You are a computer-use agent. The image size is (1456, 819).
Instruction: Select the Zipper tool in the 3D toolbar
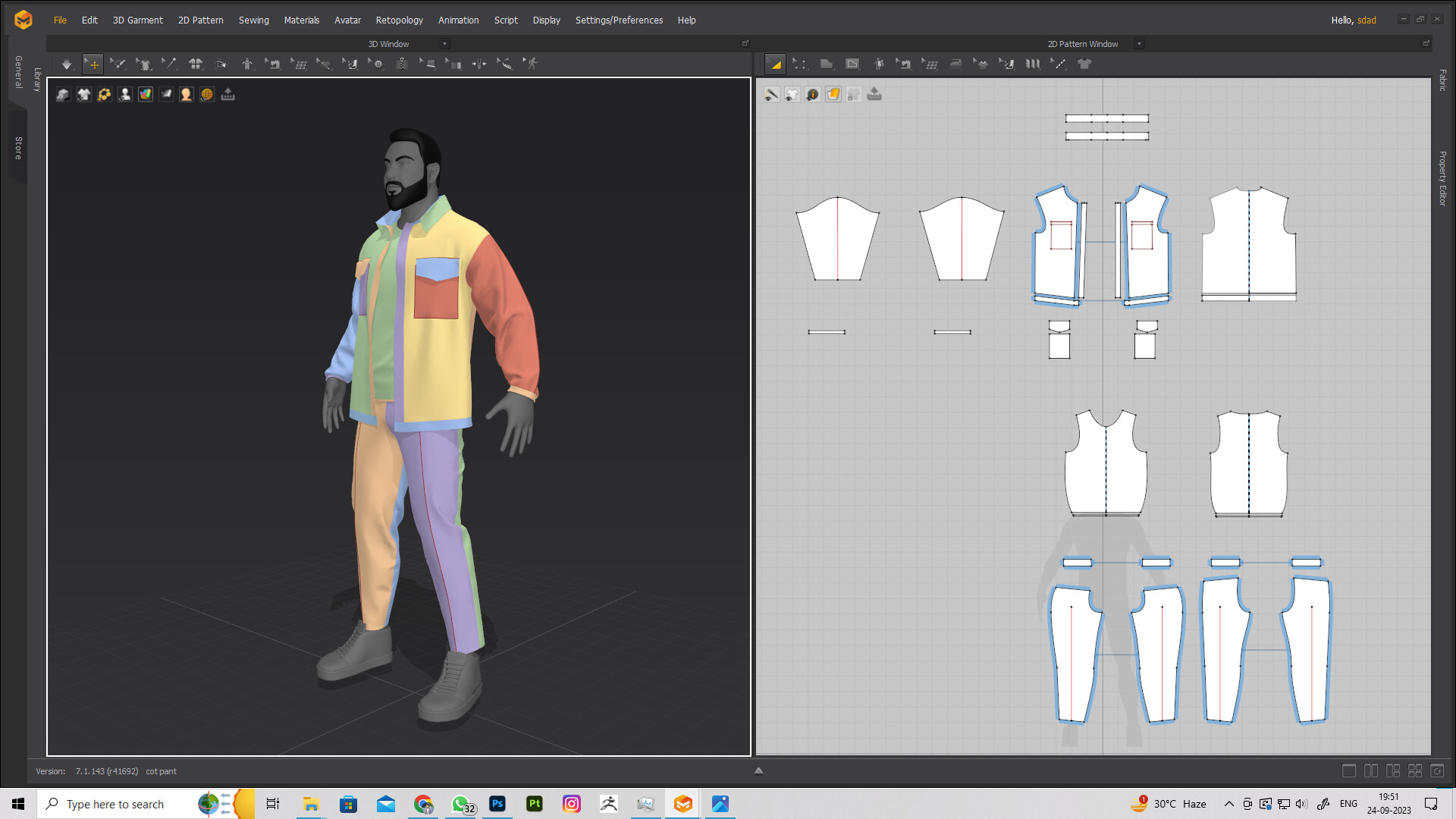click(x=403, y=64)
